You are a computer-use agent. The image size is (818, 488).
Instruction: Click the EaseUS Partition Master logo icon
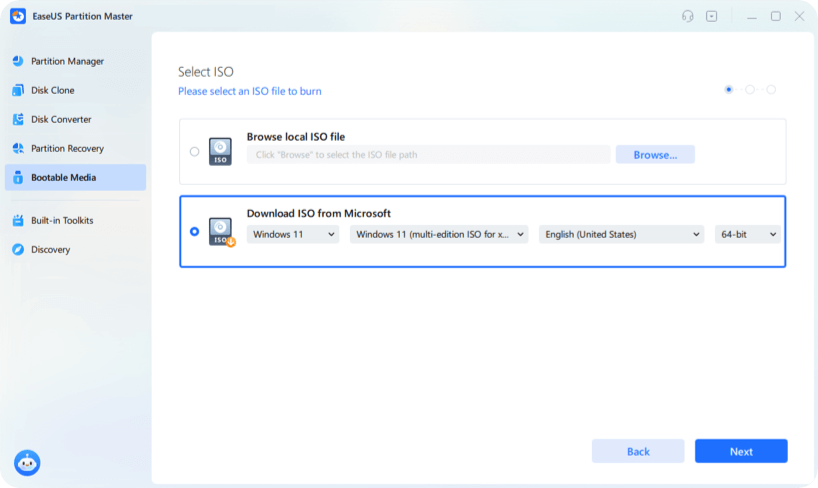(x=18, y=16)
